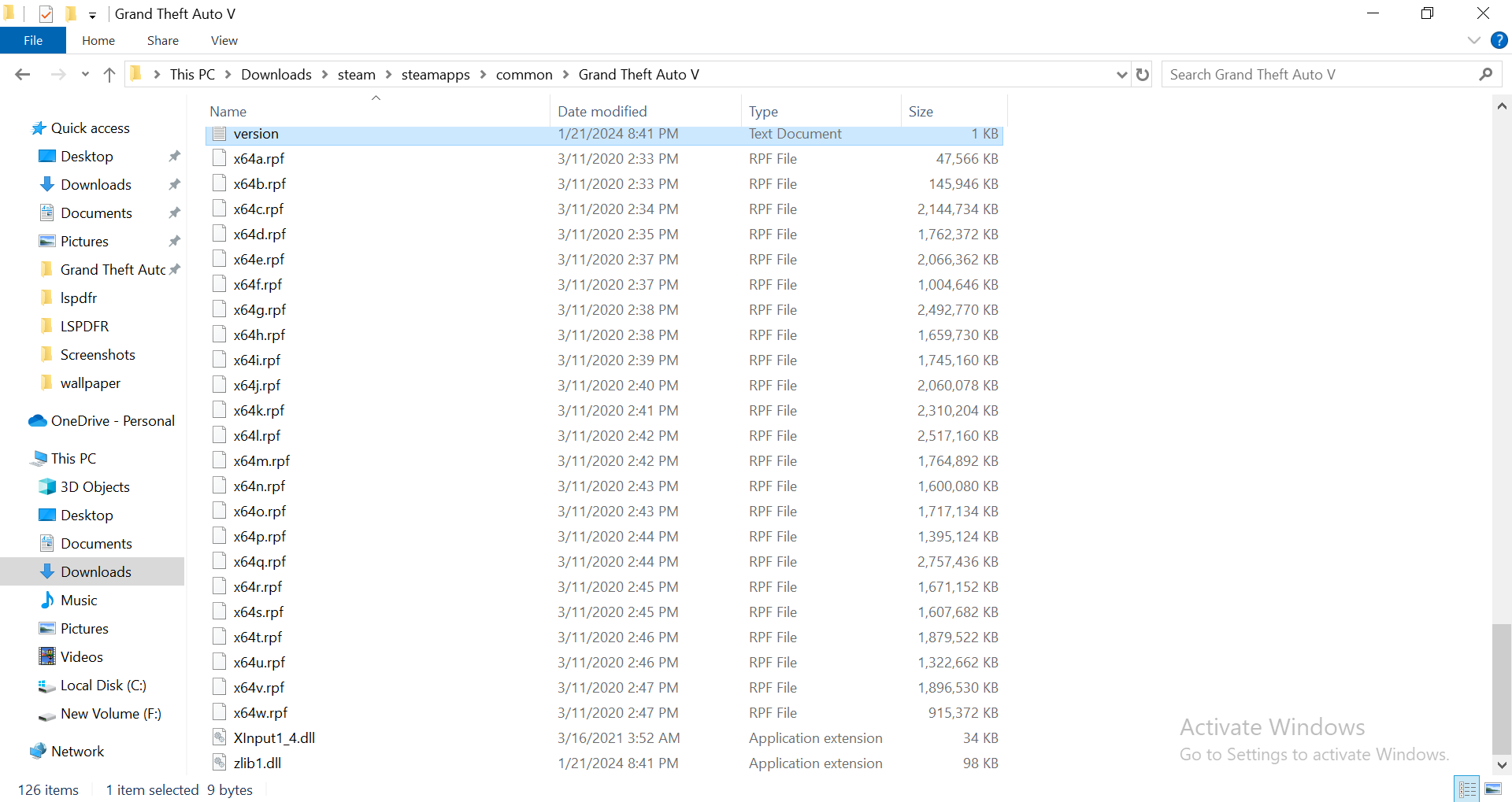Screen dimensions: 1512x802
Task: Click the search magnifier icon
Action: (1485, 75)
